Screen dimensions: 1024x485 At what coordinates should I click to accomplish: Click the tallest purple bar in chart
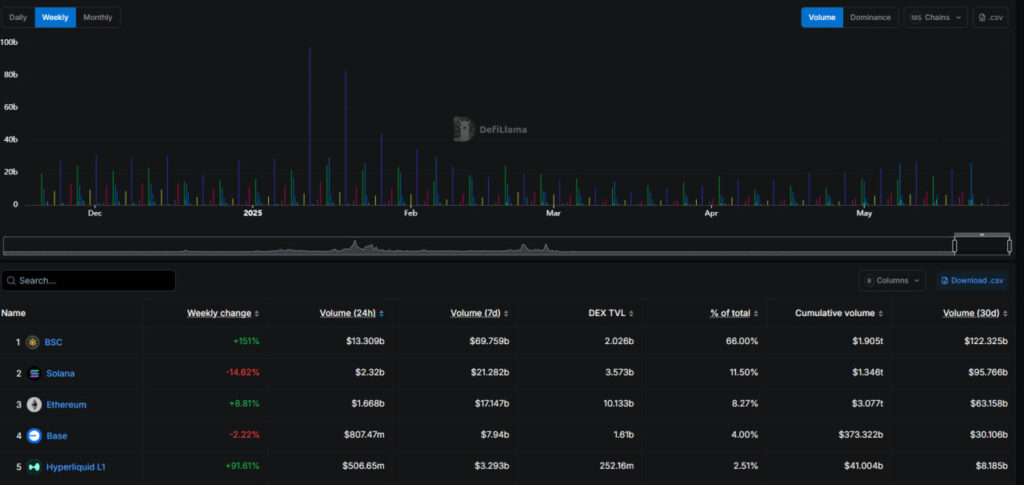(310, 126)
